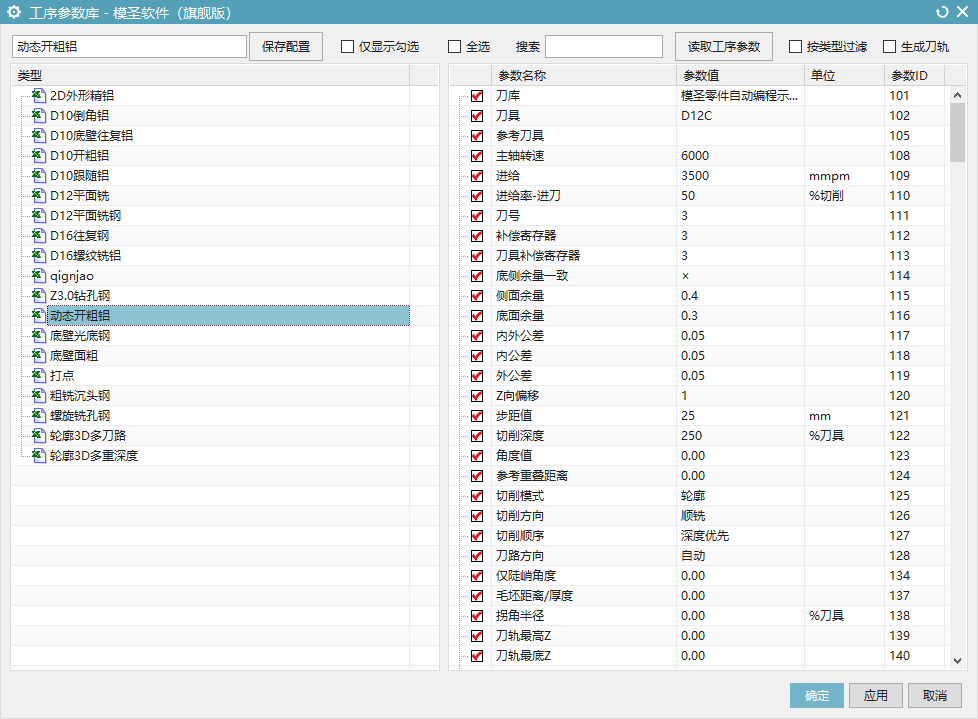
Task: Uncheck the 主轴转速 parameter checkbox
Action: [x=477, y=156]
